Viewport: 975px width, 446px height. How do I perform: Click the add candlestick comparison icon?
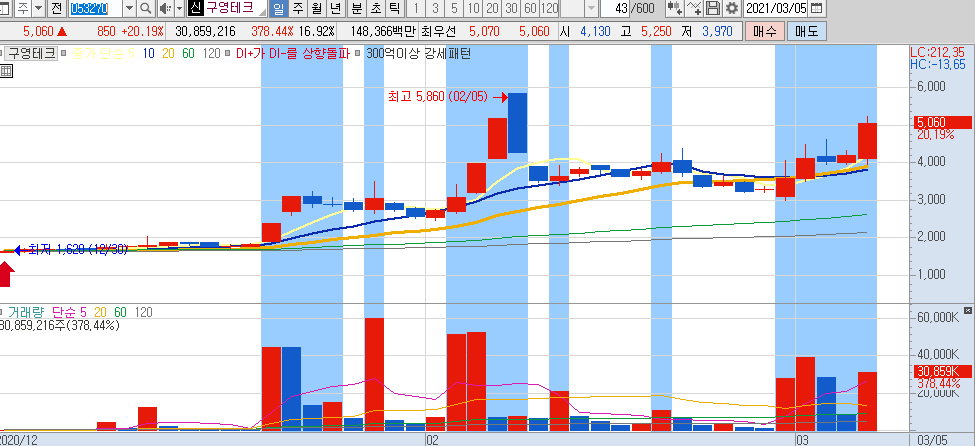click(x=674, y=9)
